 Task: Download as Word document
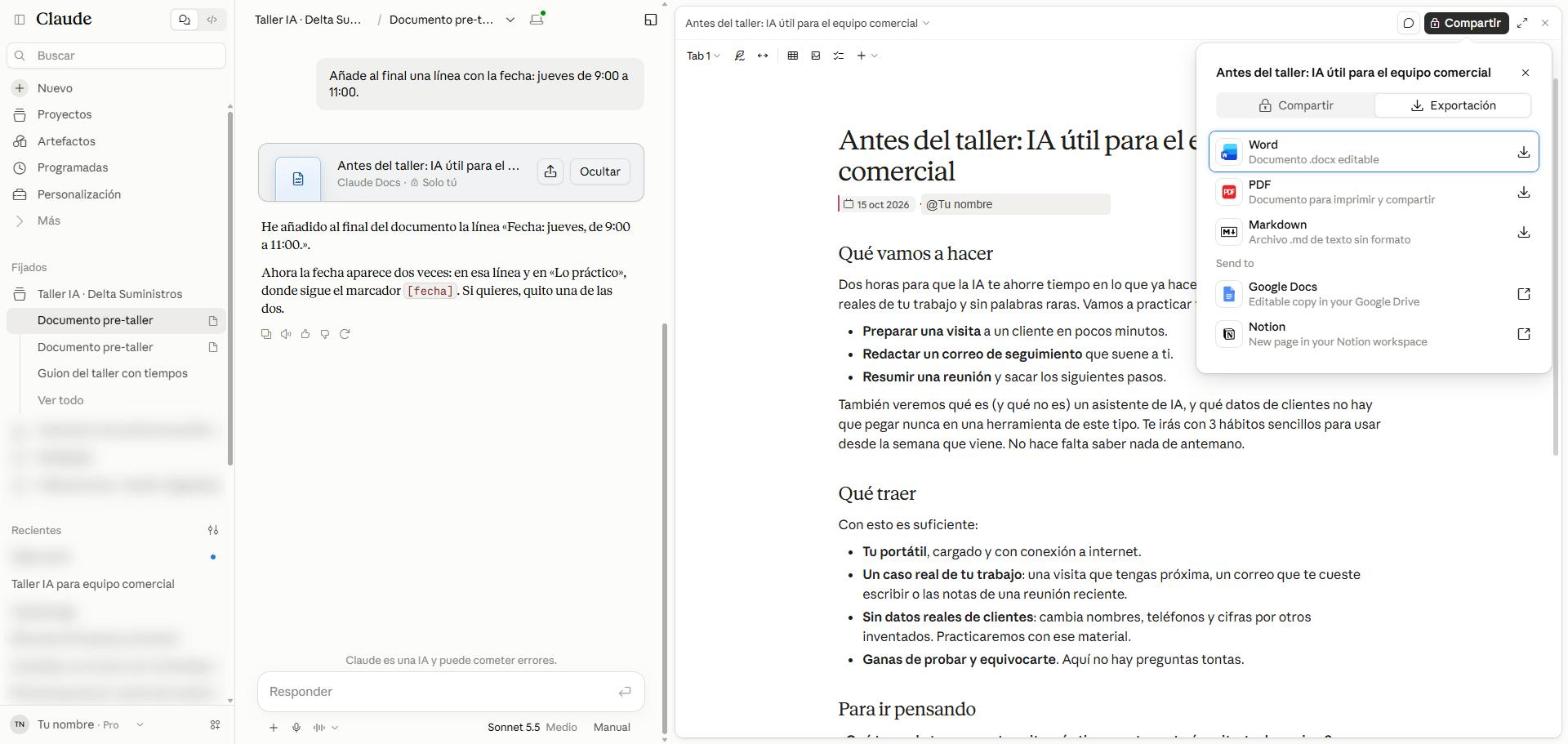[1373, 152]
